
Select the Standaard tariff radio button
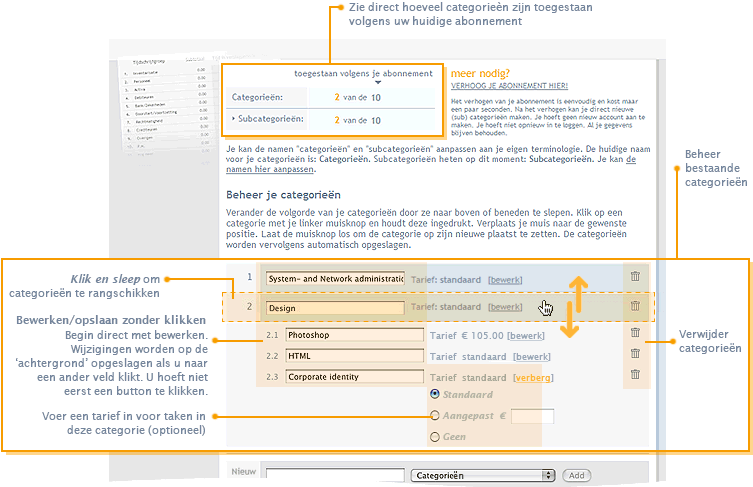pyautogui.click(x=434, y=394)
